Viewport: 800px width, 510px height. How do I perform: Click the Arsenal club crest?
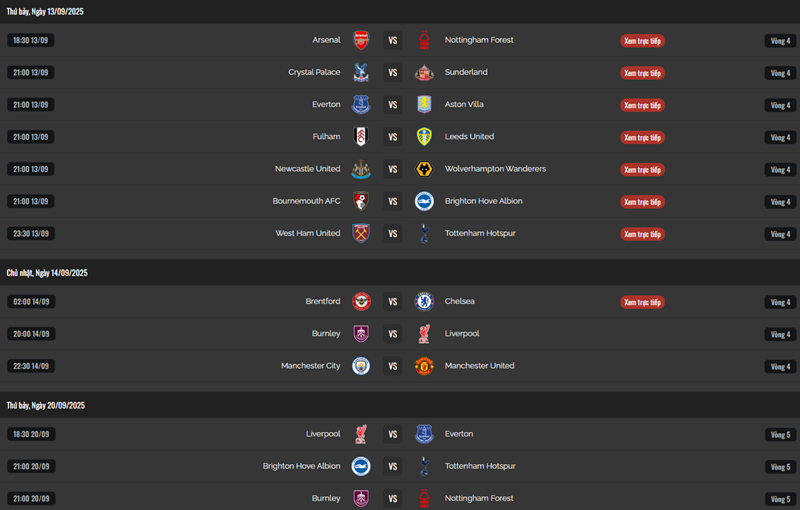[x=361, y=40]
